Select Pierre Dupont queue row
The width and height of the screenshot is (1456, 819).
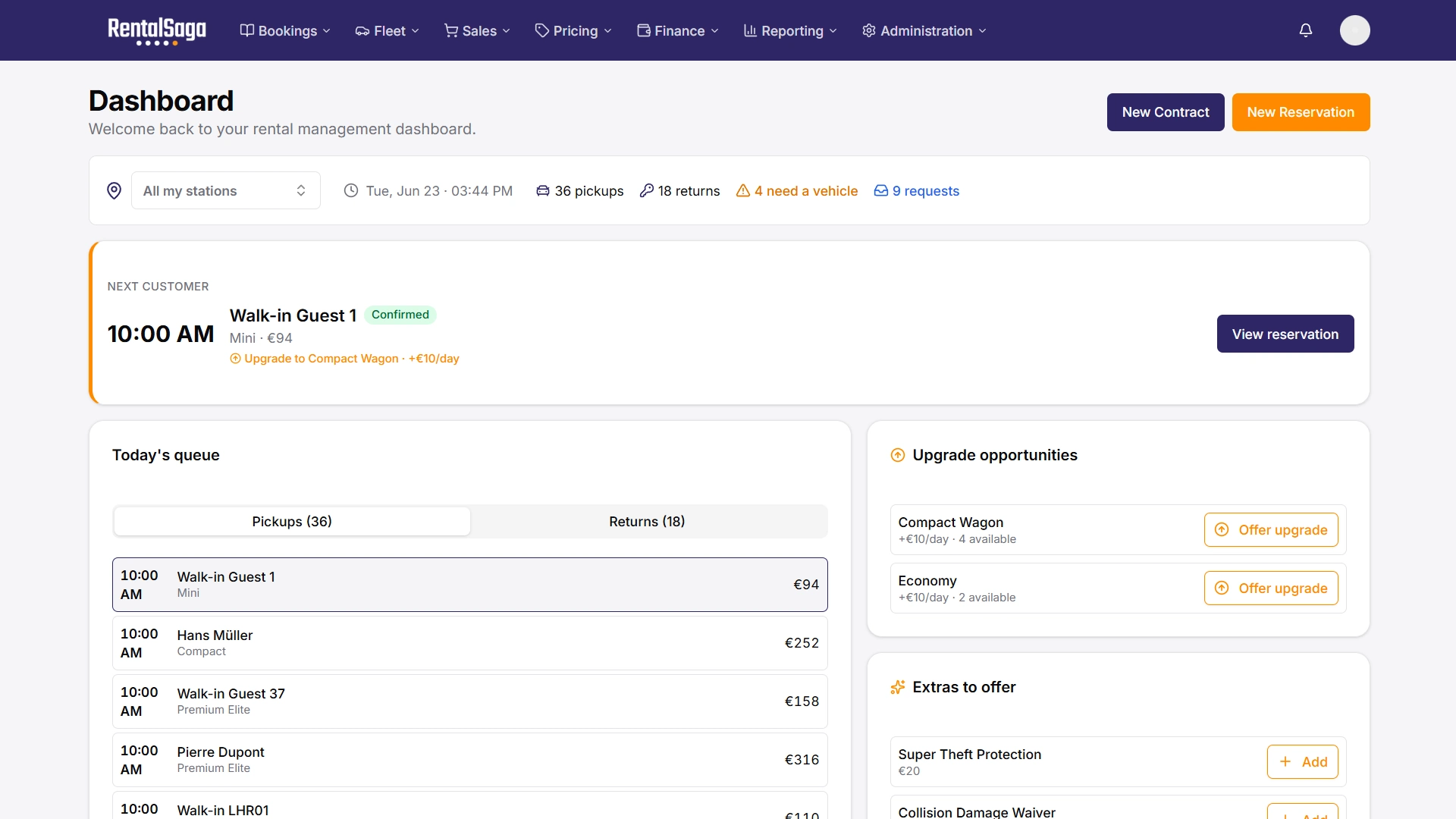click(x=470, y=760)
